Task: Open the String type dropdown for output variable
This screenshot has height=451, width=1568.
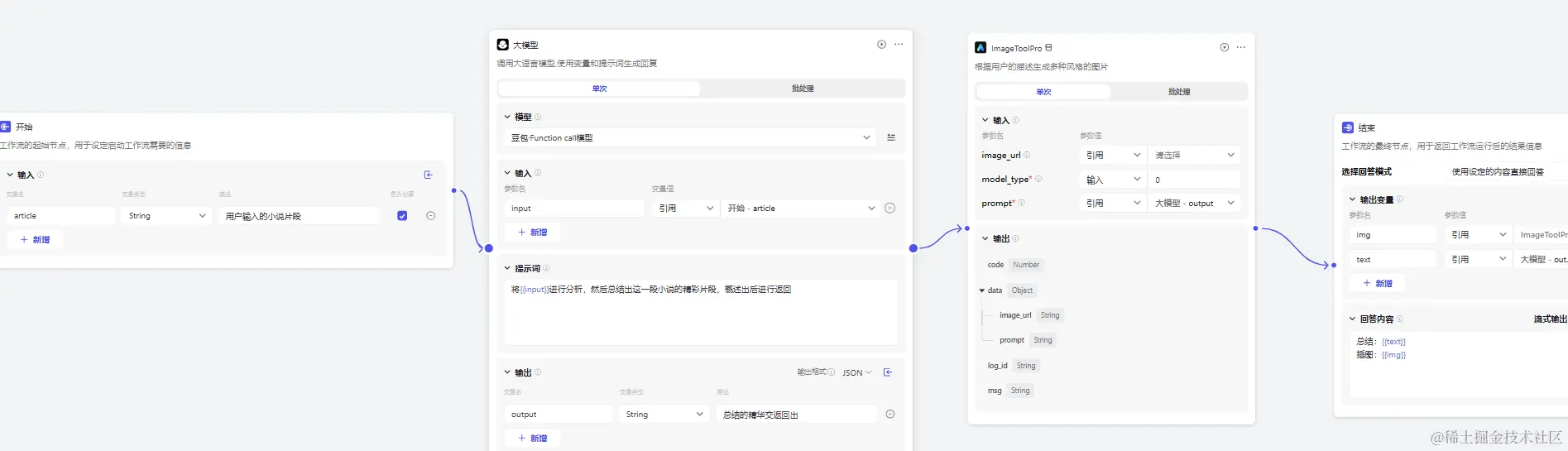Action: click(664, 415)
